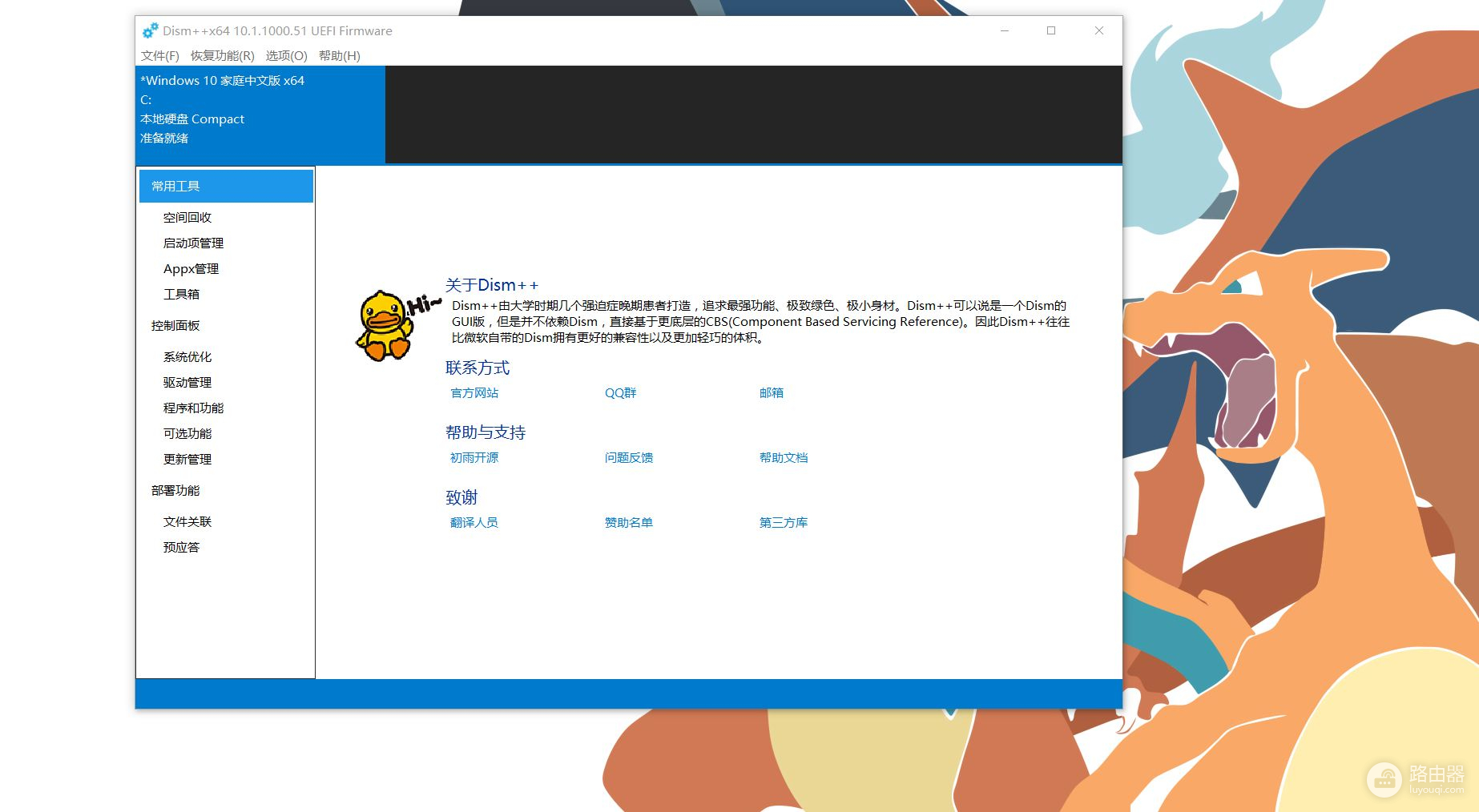Click the 本地硬盘 Compact text
The width and height of the screenshot is (1479, 812).
click(x=192, y=119)
